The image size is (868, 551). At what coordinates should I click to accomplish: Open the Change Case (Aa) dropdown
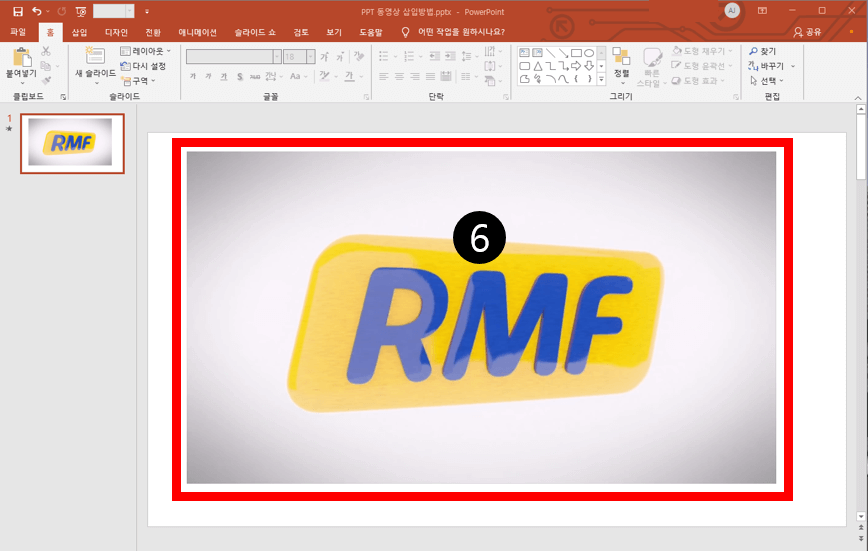tap(298, 76)
